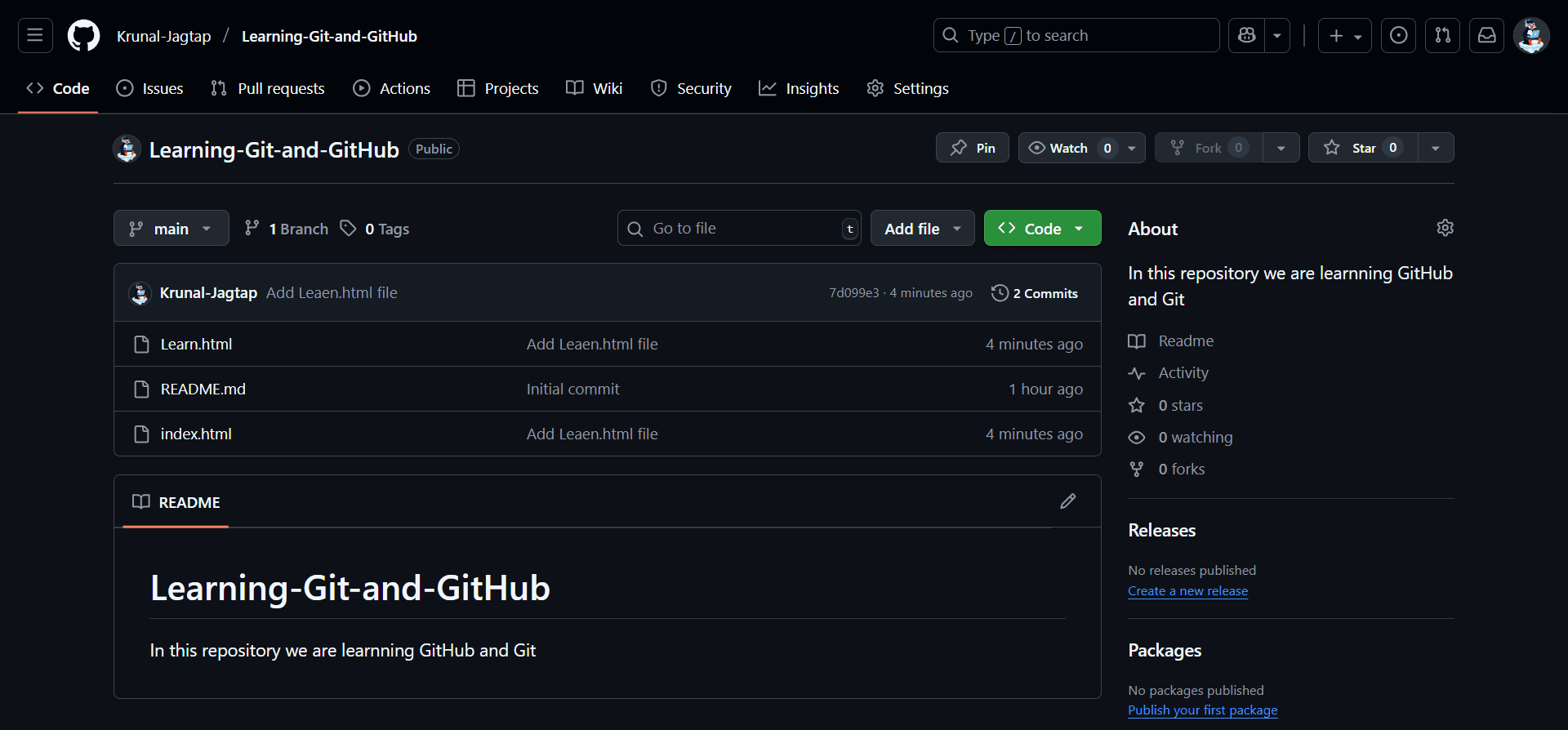Click the Fork button
1568x730 pixels.
pyautogui.click(x=1209, y=148)
